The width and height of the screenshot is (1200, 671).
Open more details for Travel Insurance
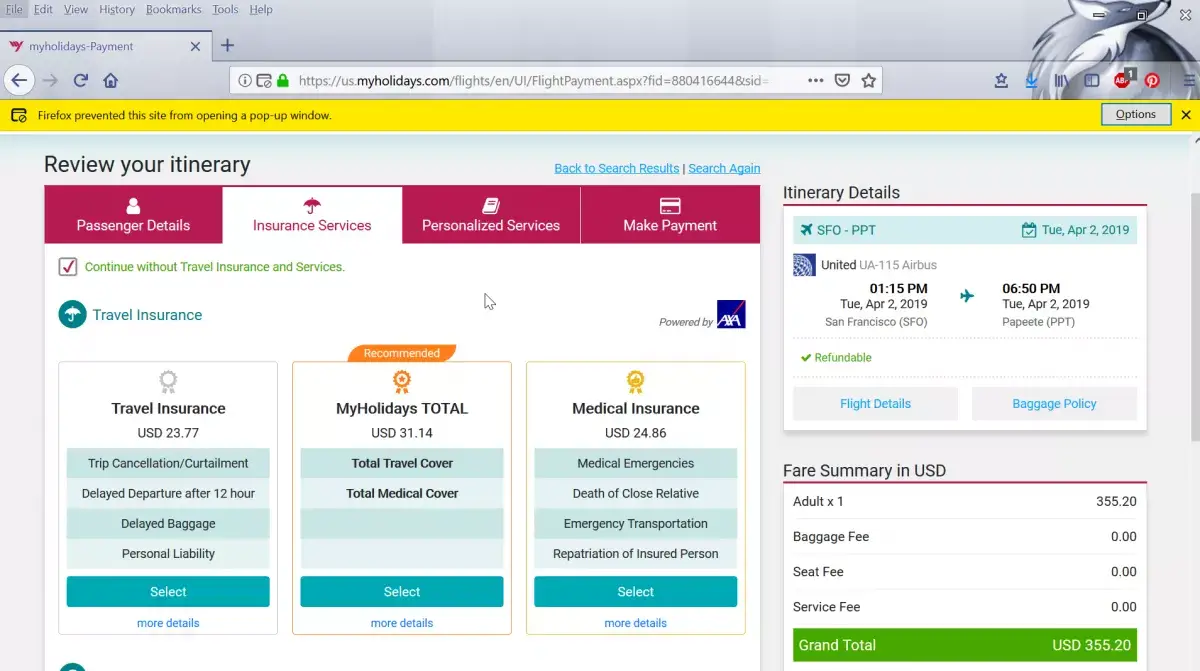click(x=168, y=623)
